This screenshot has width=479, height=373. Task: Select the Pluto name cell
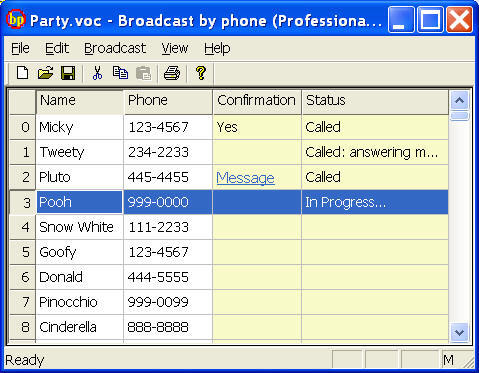(79, 177)
